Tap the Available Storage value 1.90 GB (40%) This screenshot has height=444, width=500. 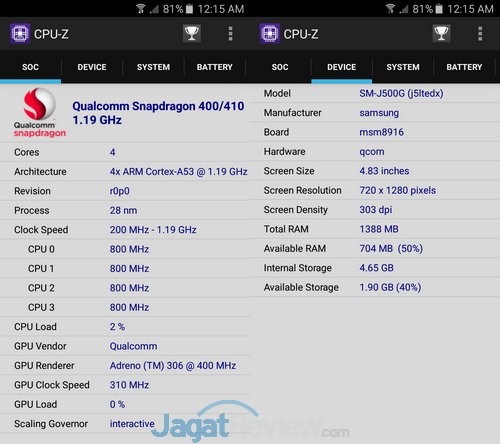point(390,287)
